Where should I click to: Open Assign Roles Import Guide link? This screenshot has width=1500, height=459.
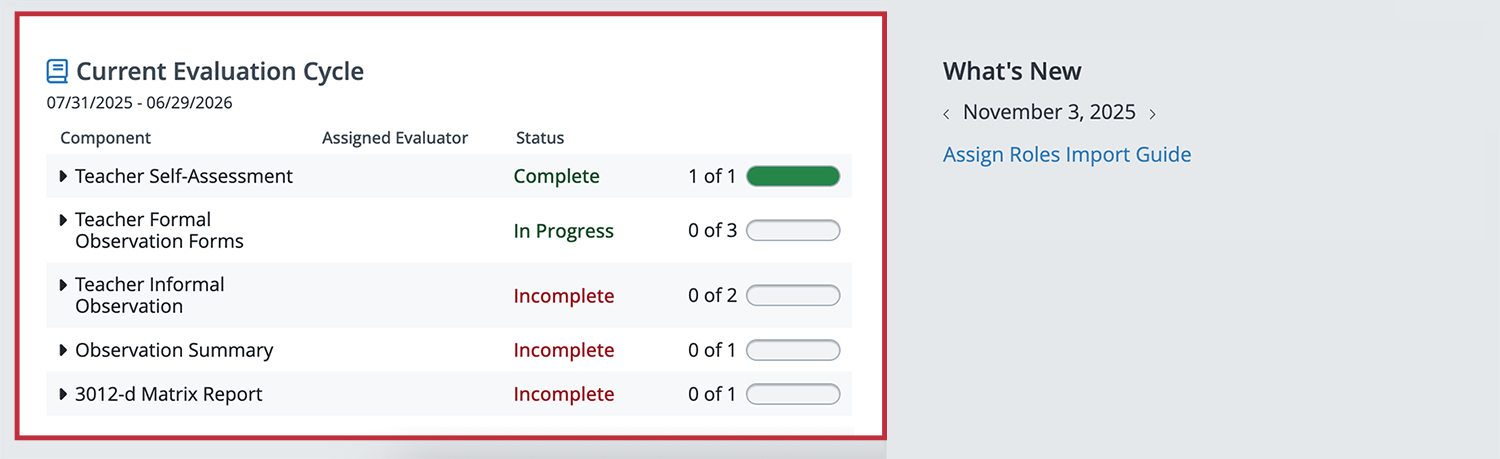point(1067,155)
